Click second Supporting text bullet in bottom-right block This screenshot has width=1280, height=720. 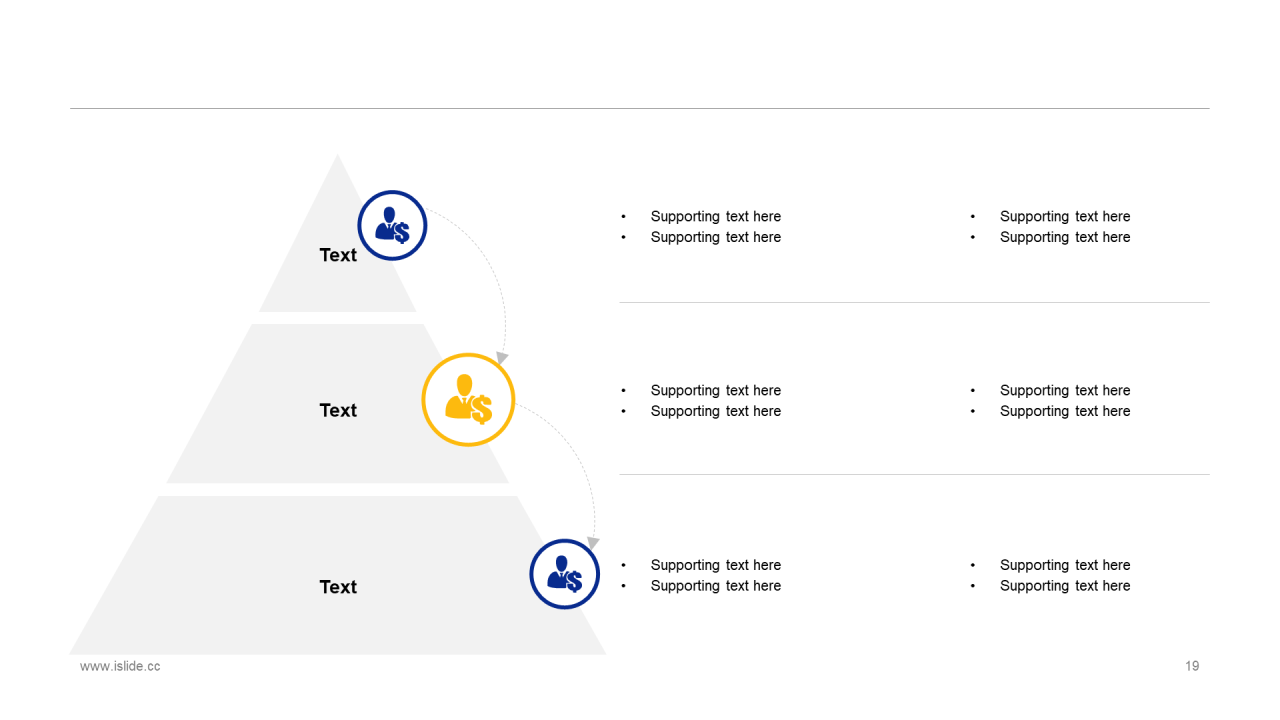pyautogui.click(x=1065, y=586)
